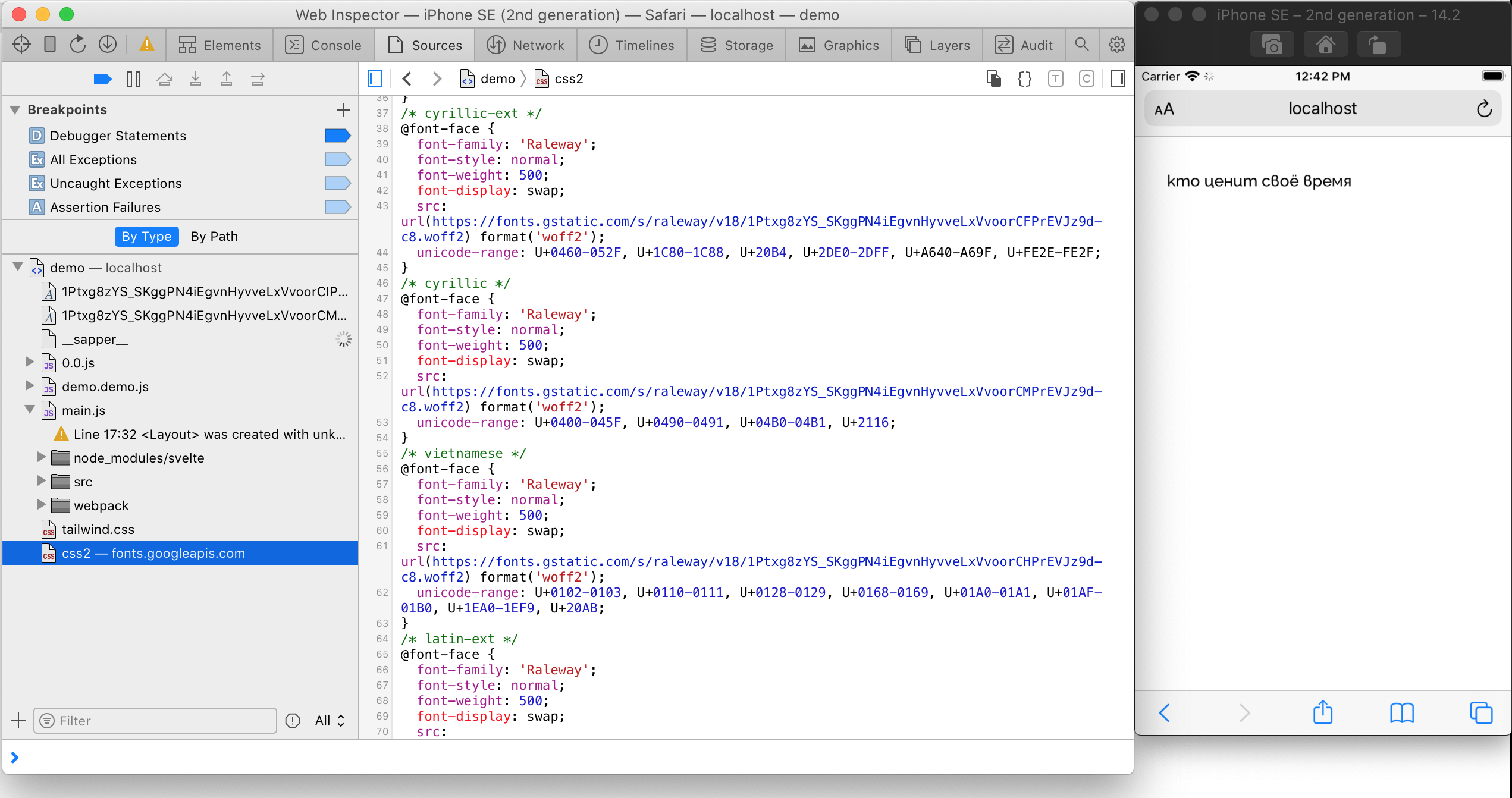Enable the All Exceptions breakpoint

coord(337,159)
